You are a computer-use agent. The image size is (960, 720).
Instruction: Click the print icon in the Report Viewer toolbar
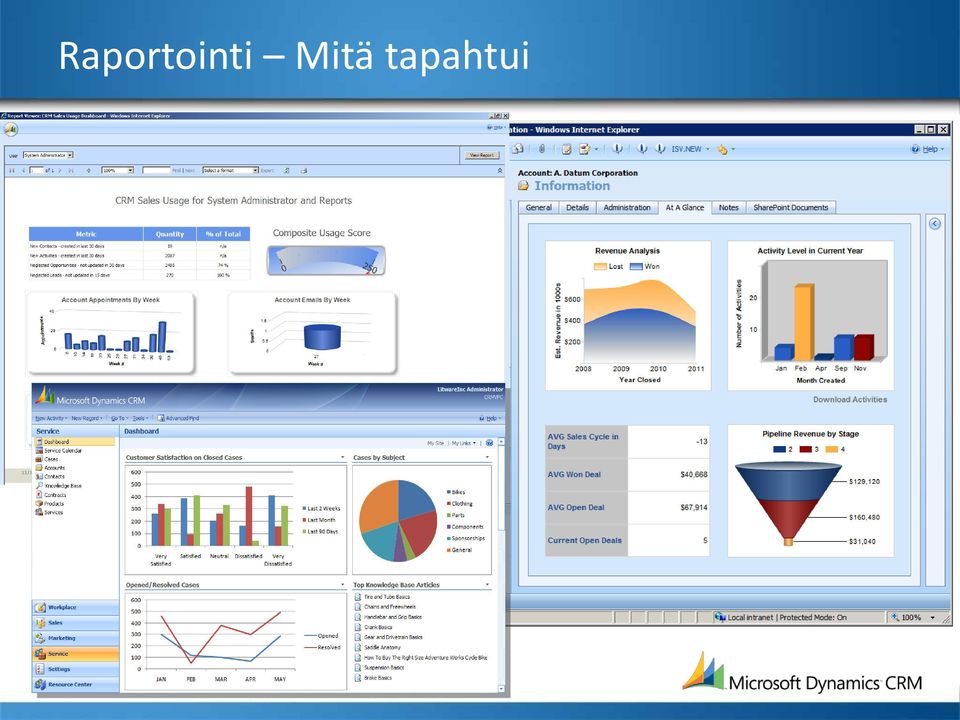pos(304,170)
